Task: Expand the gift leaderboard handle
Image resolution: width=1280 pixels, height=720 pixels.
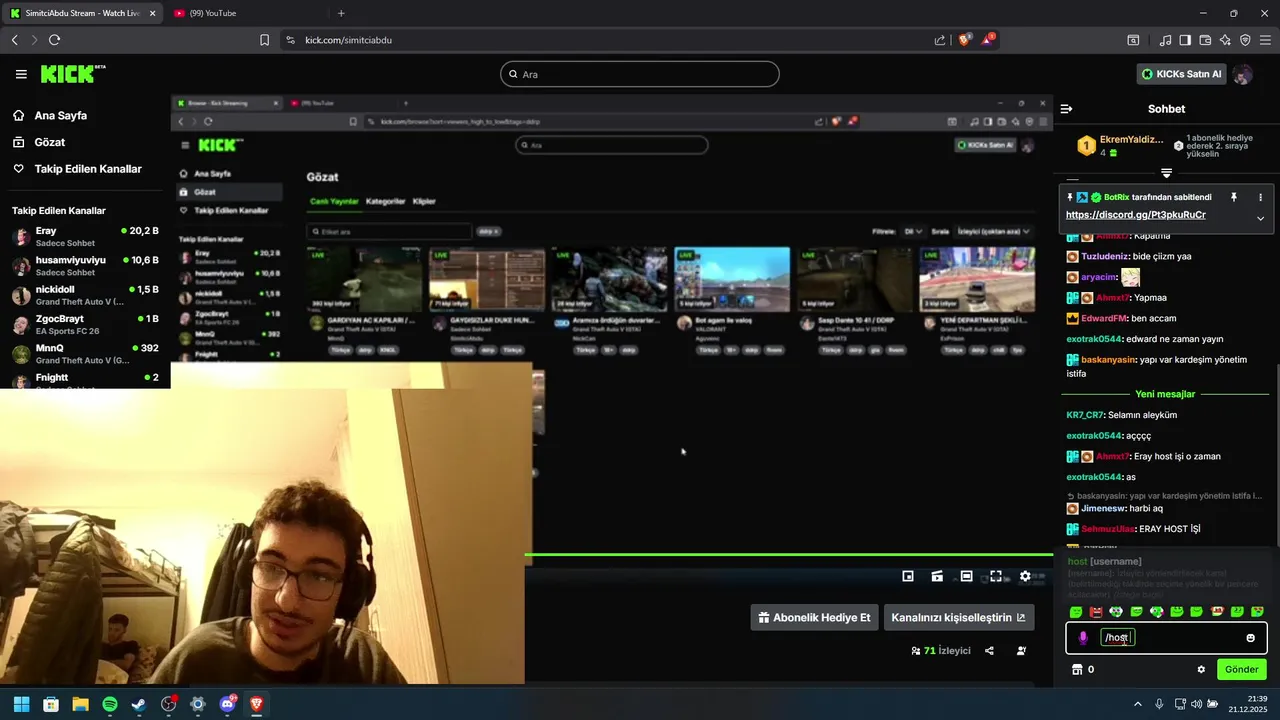Action: pyautogui.click(x=1166, y=174)
